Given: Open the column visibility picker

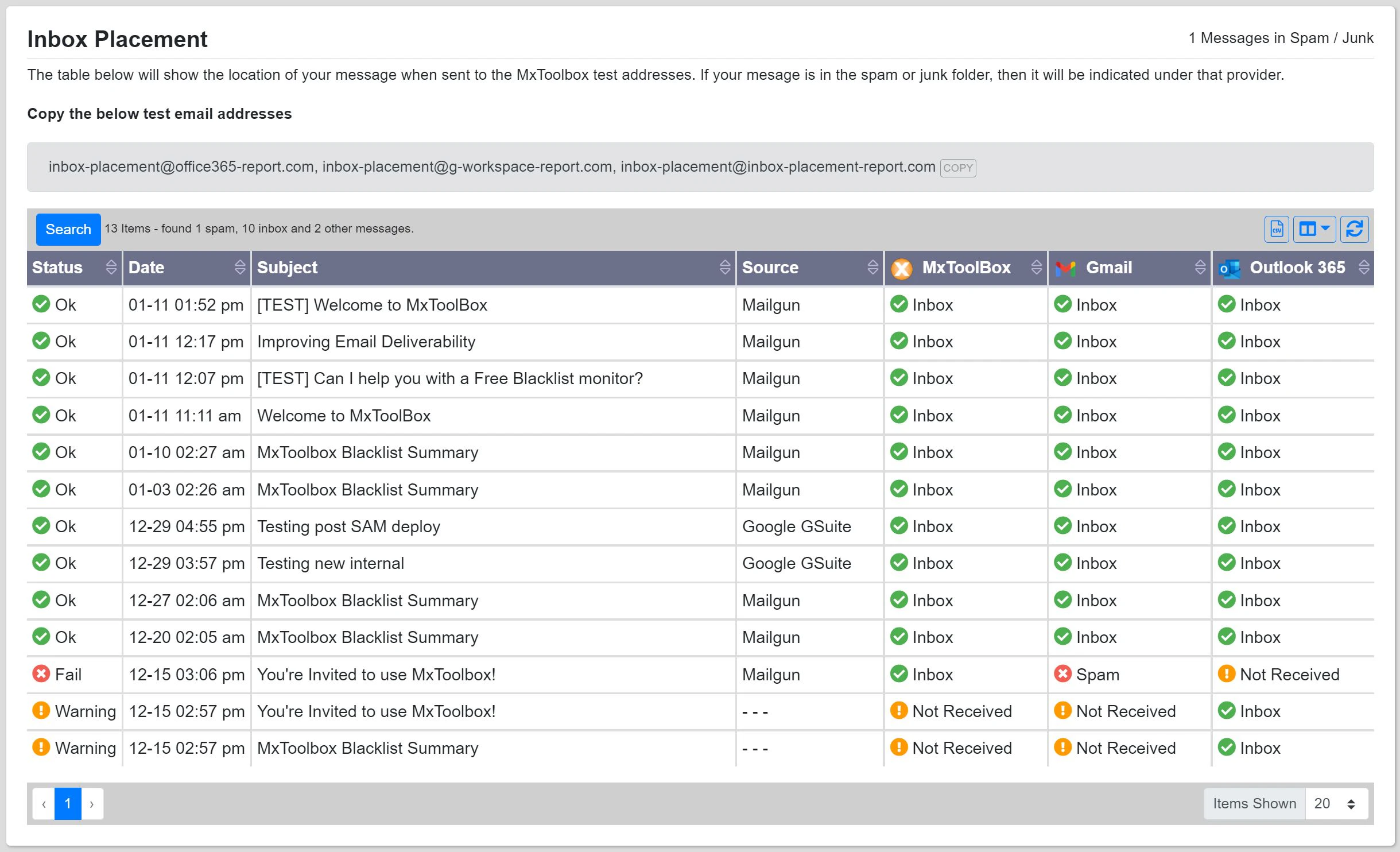Looking at the screenshot, I should pos(1314,229).
